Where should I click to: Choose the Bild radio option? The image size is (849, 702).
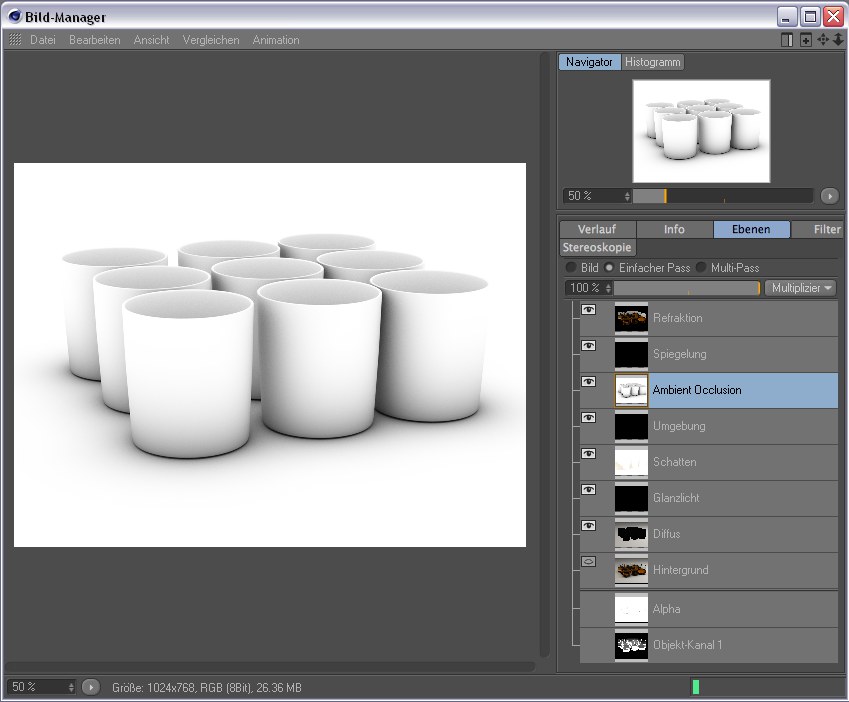pos(571,268)
